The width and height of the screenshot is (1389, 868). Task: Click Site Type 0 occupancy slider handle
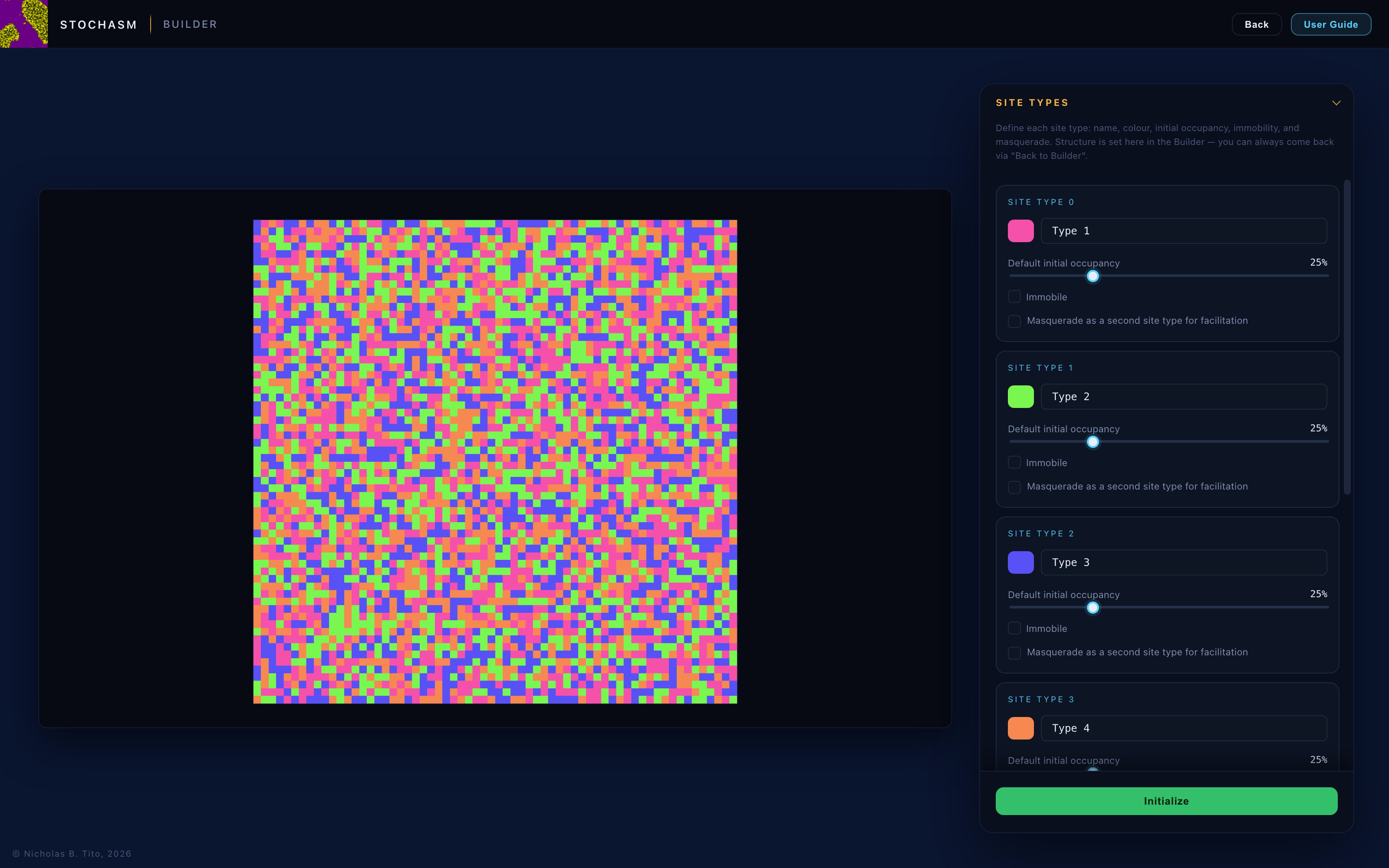(1093, 276)
